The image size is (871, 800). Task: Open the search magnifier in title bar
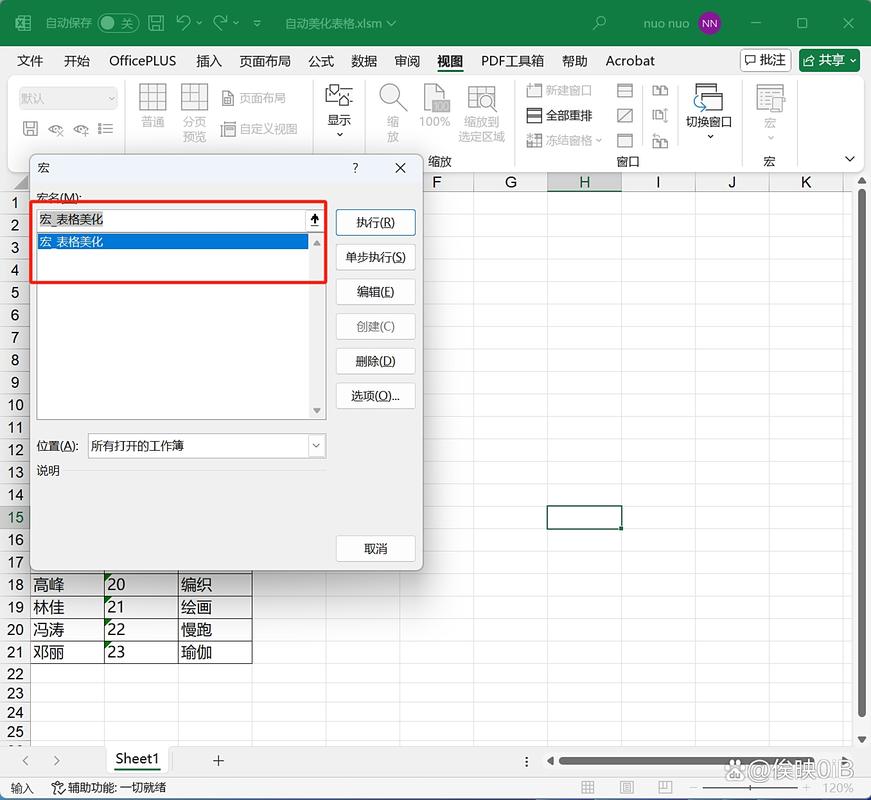click(x=600, y=23)
